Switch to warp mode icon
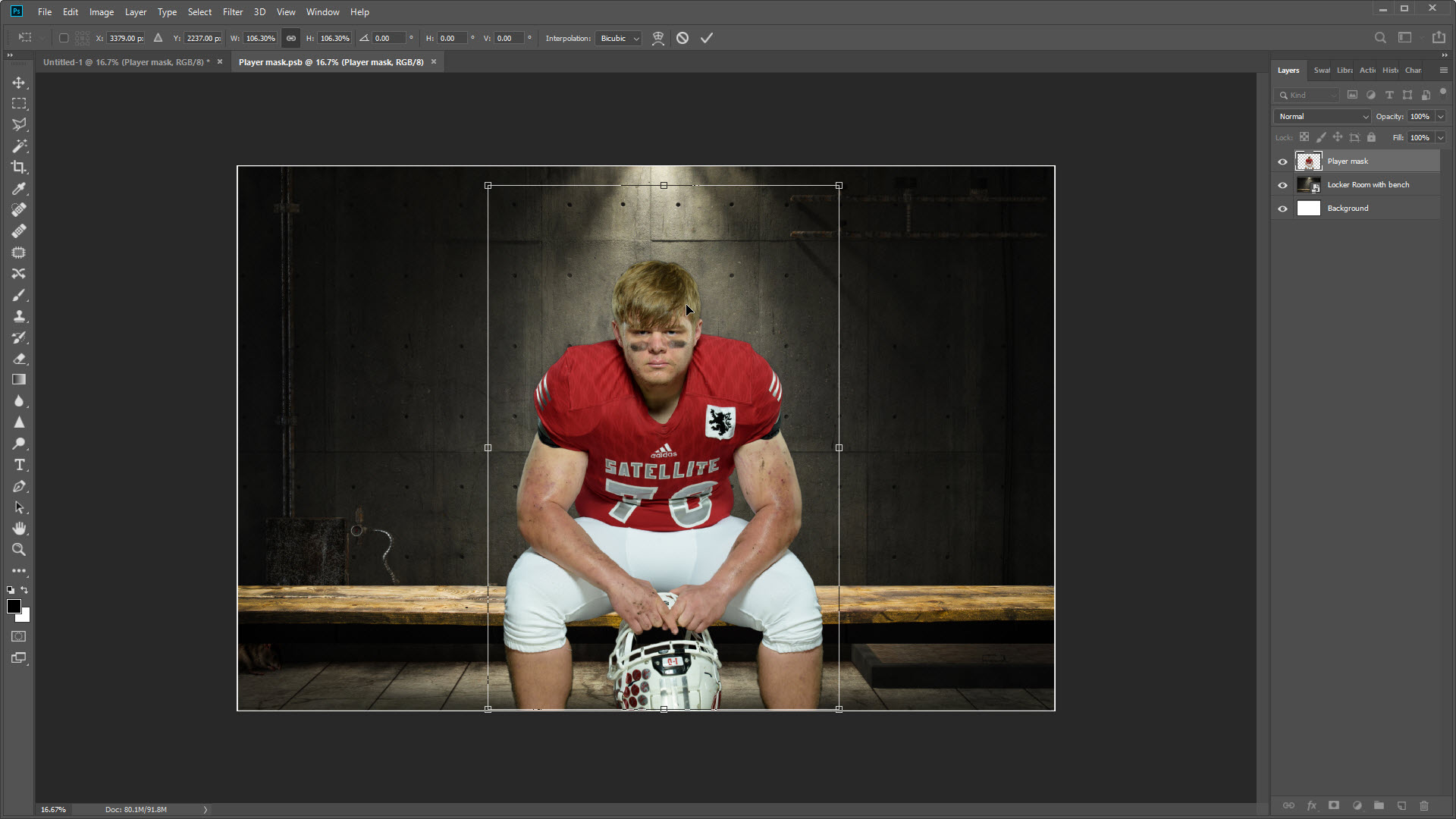This screenshot has width=1456, height=819. (658, 38)
